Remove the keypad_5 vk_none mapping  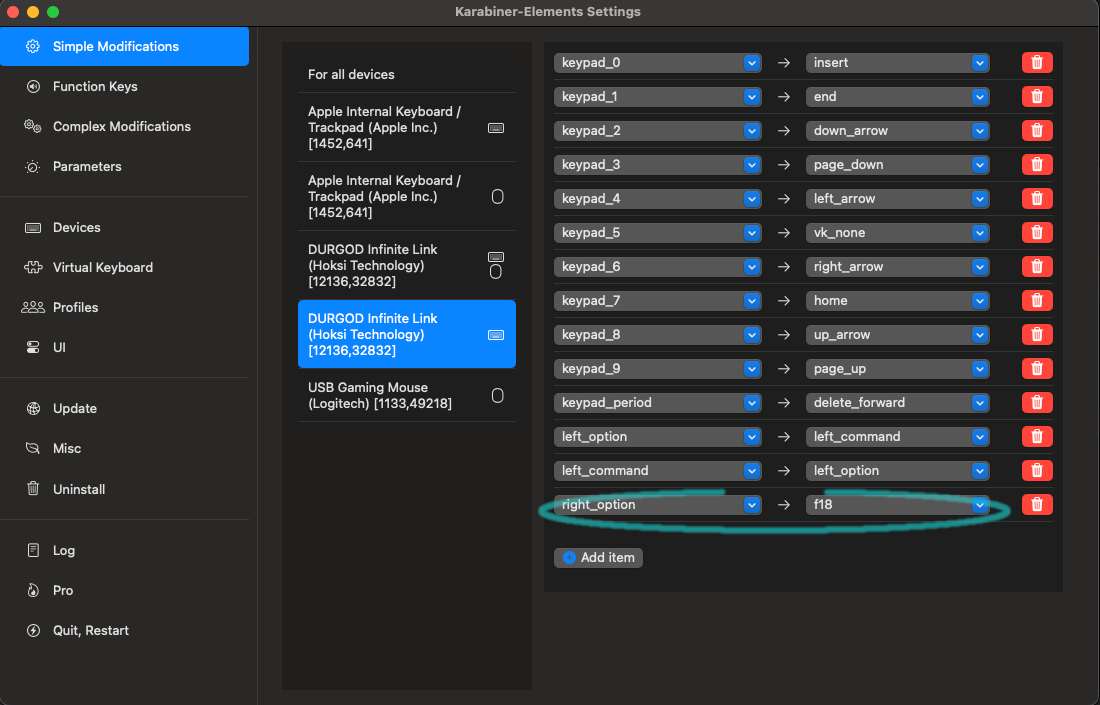(x=1037, y=233)
